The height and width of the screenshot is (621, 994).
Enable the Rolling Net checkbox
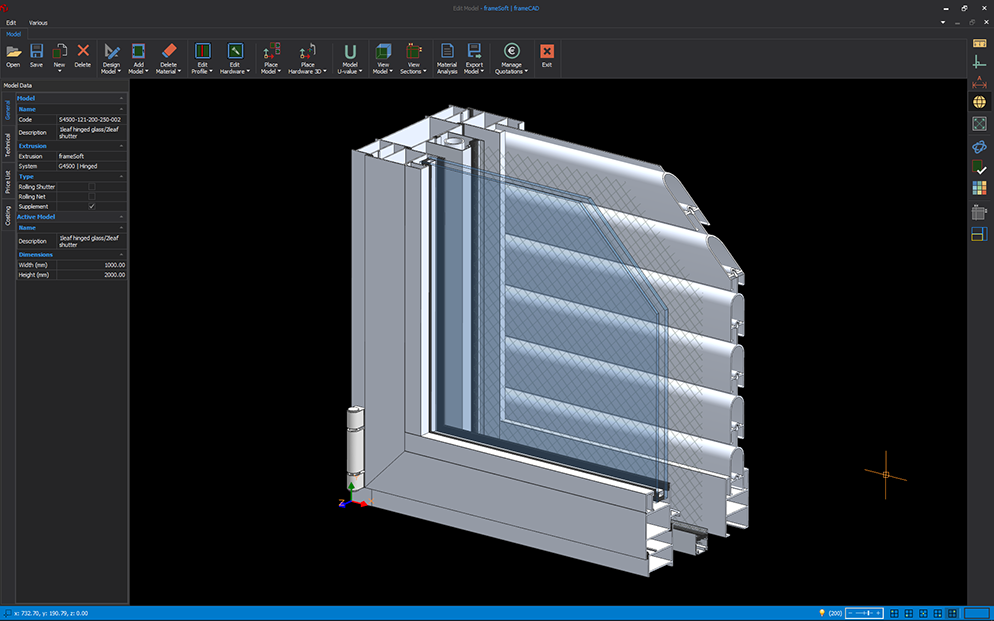point(92,196)
